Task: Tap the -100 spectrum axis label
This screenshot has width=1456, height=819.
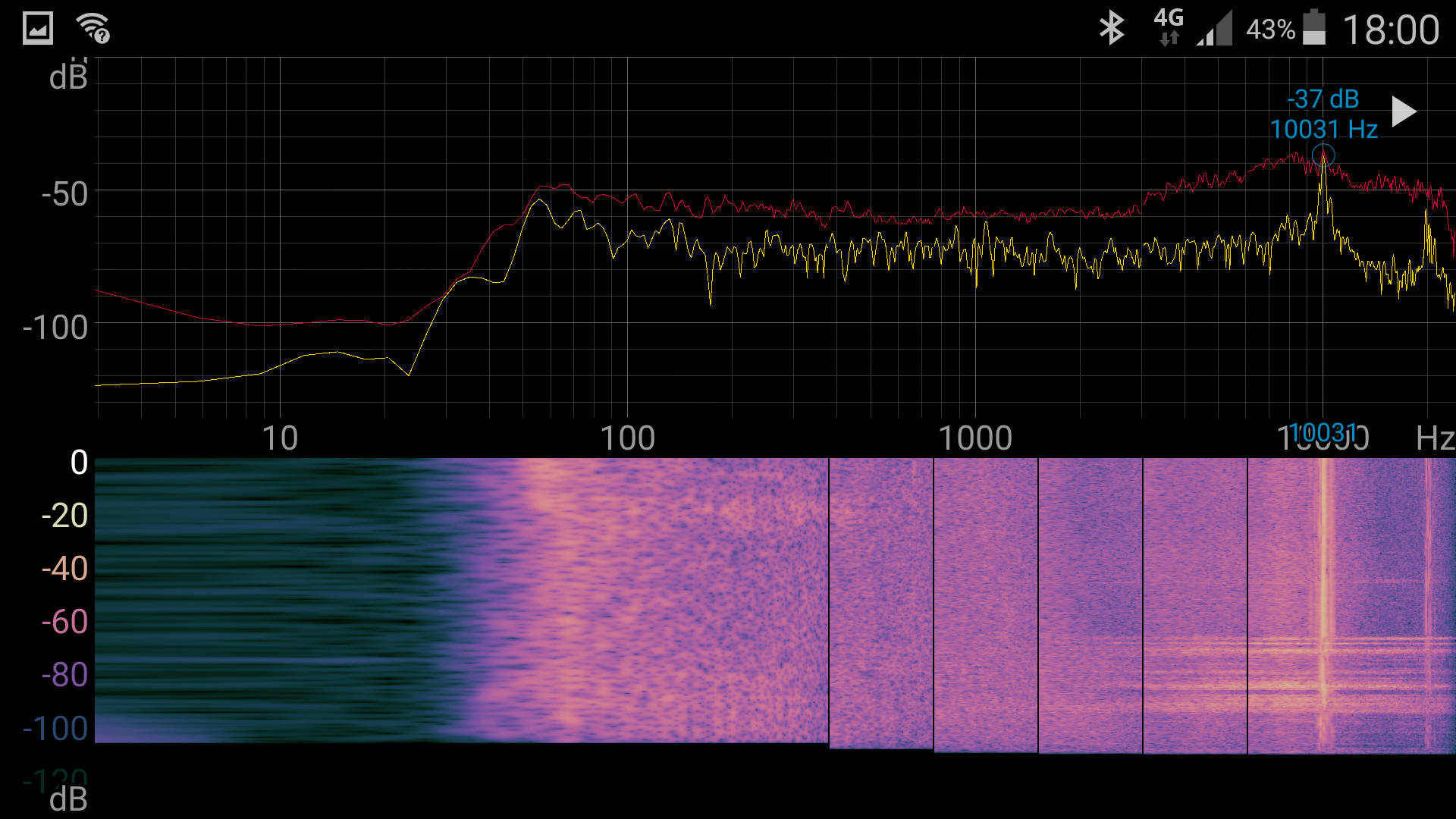Action: tap(55, 328)
